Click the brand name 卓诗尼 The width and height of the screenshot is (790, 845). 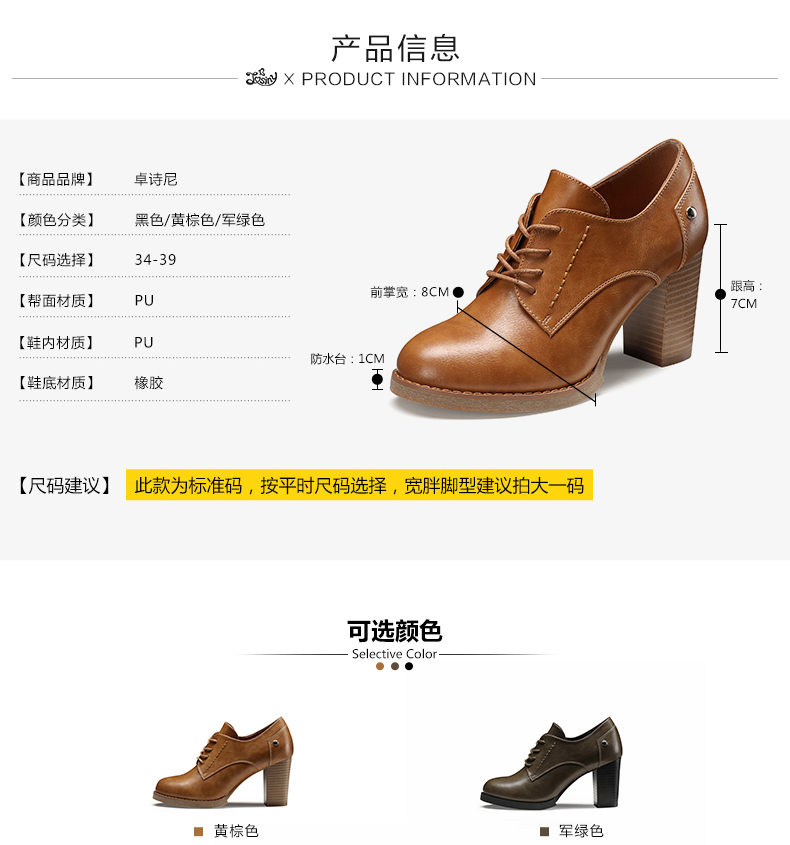click(x=156, y=179)
